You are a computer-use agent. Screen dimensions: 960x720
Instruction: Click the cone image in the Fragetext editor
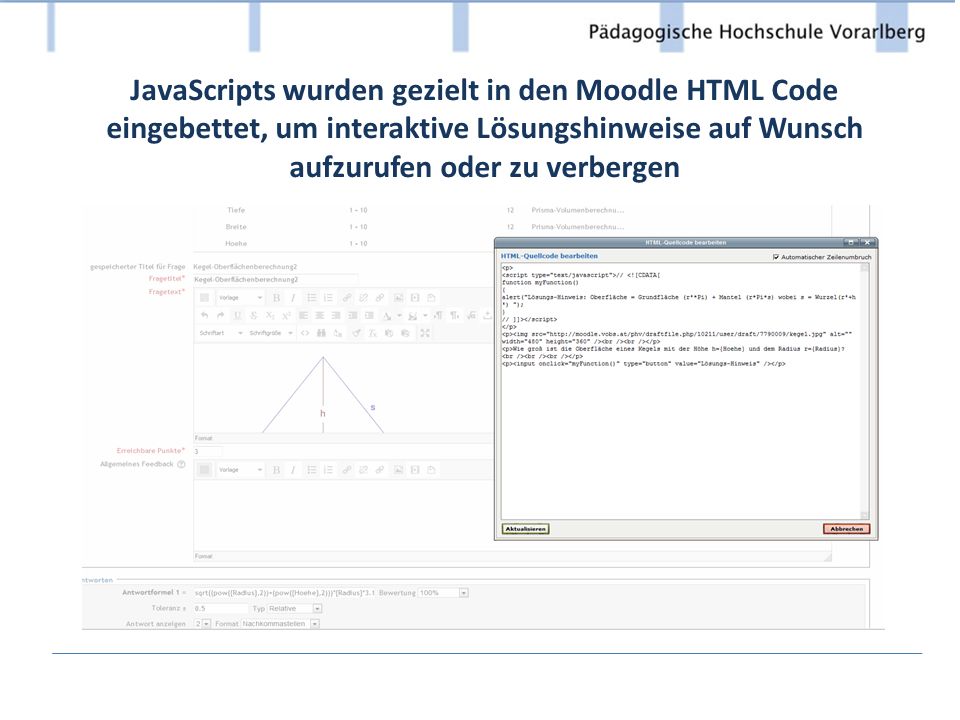[323, 394]
